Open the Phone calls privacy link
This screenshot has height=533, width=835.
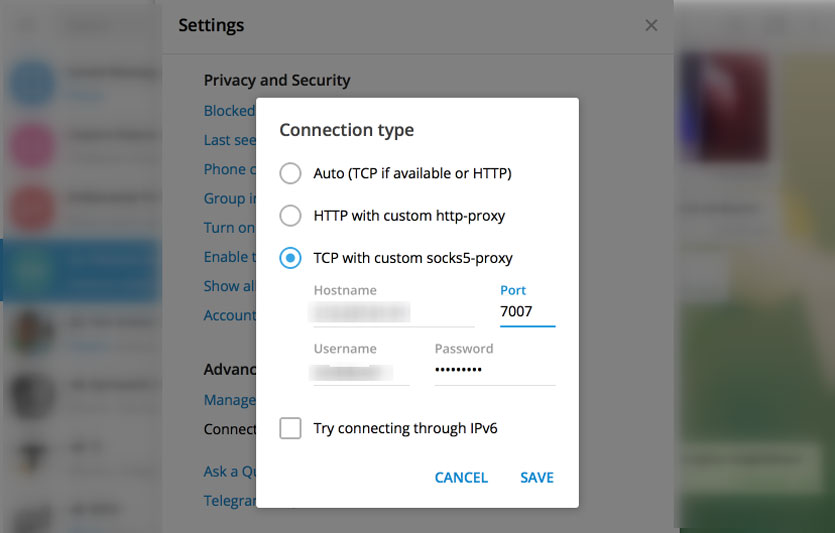pos(230,169)
